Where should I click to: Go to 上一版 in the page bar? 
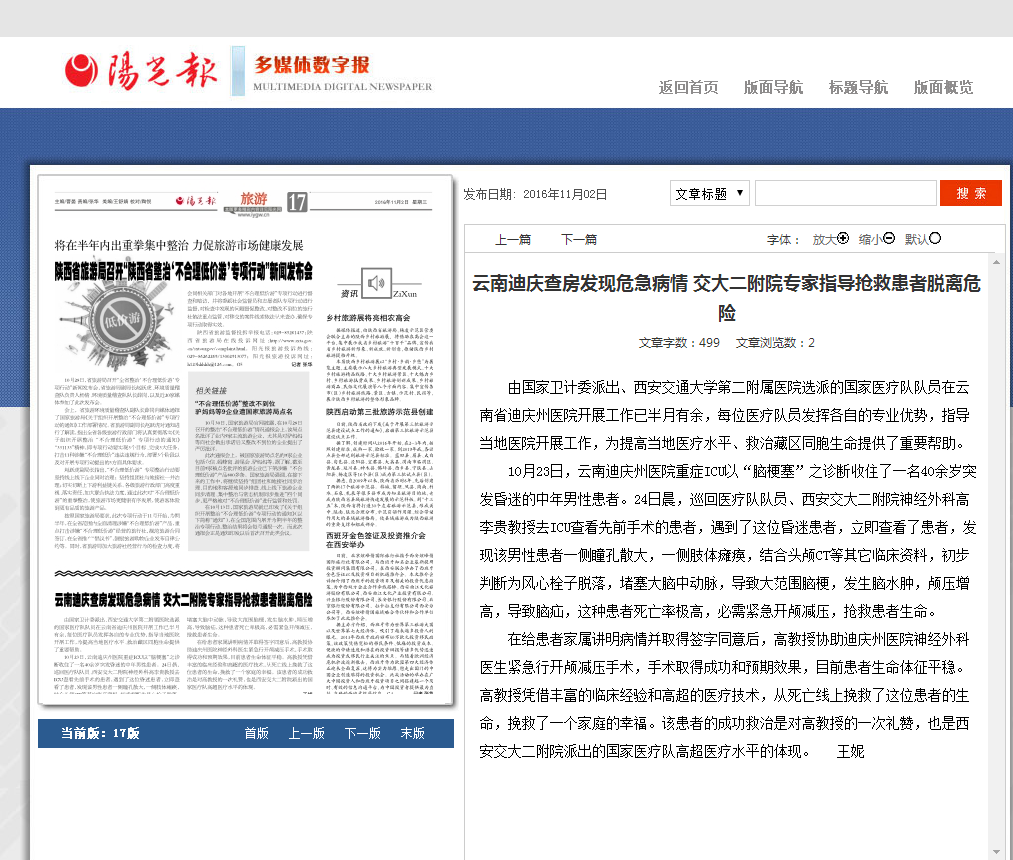pos(307,733)
